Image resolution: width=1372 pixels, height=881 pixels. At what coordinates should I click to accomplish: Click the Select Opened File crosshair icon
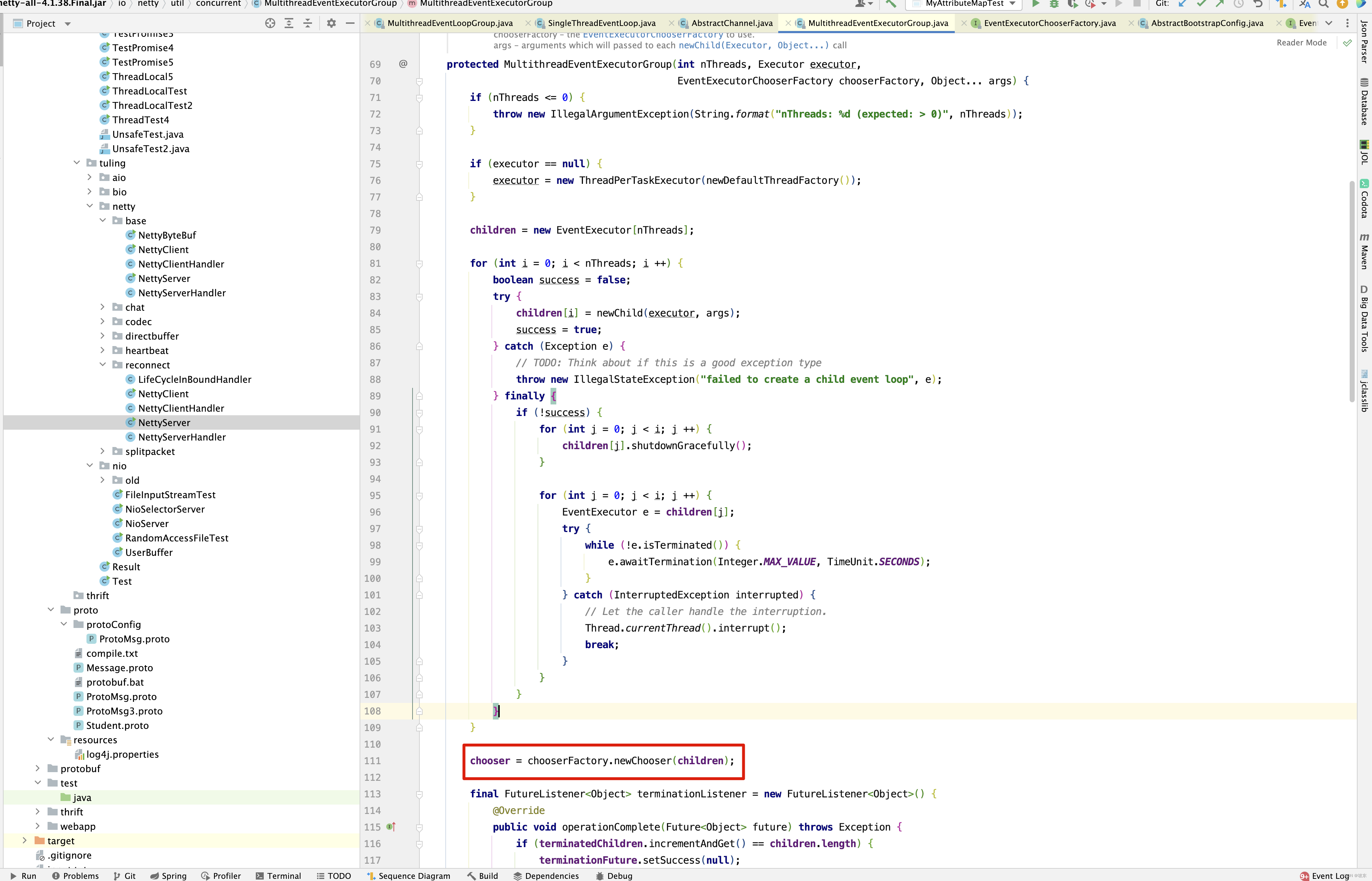[x=270, y=23]
